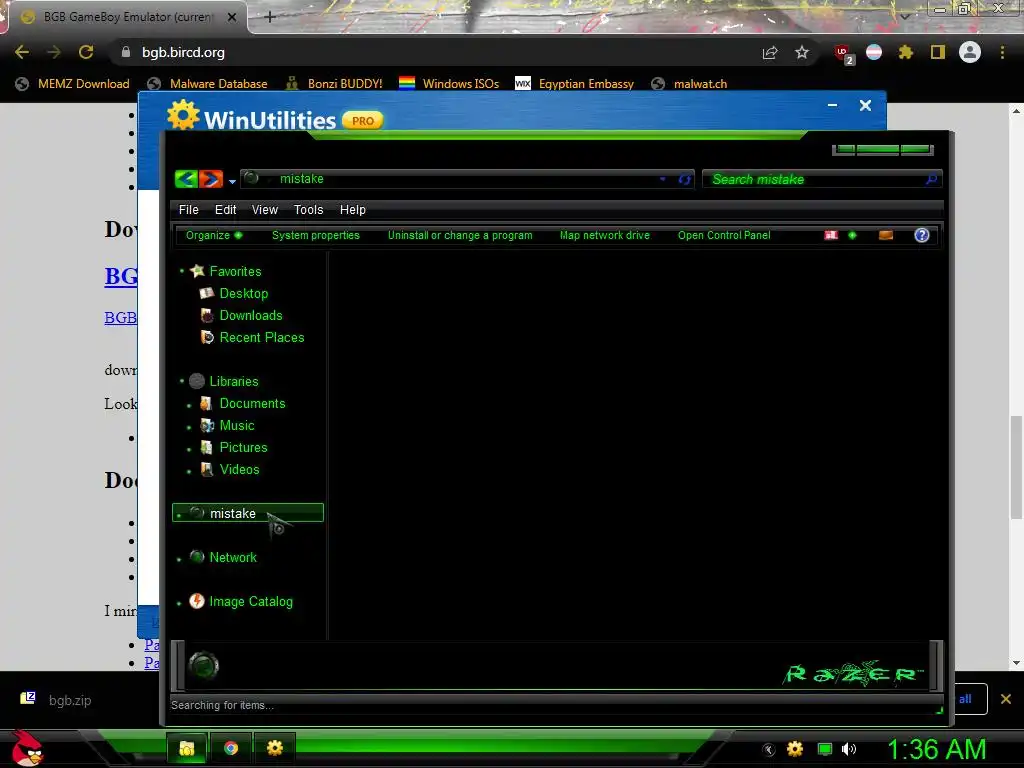Open the Music library
Viewport: 1024px width, 768px height.
coord(237,425)
